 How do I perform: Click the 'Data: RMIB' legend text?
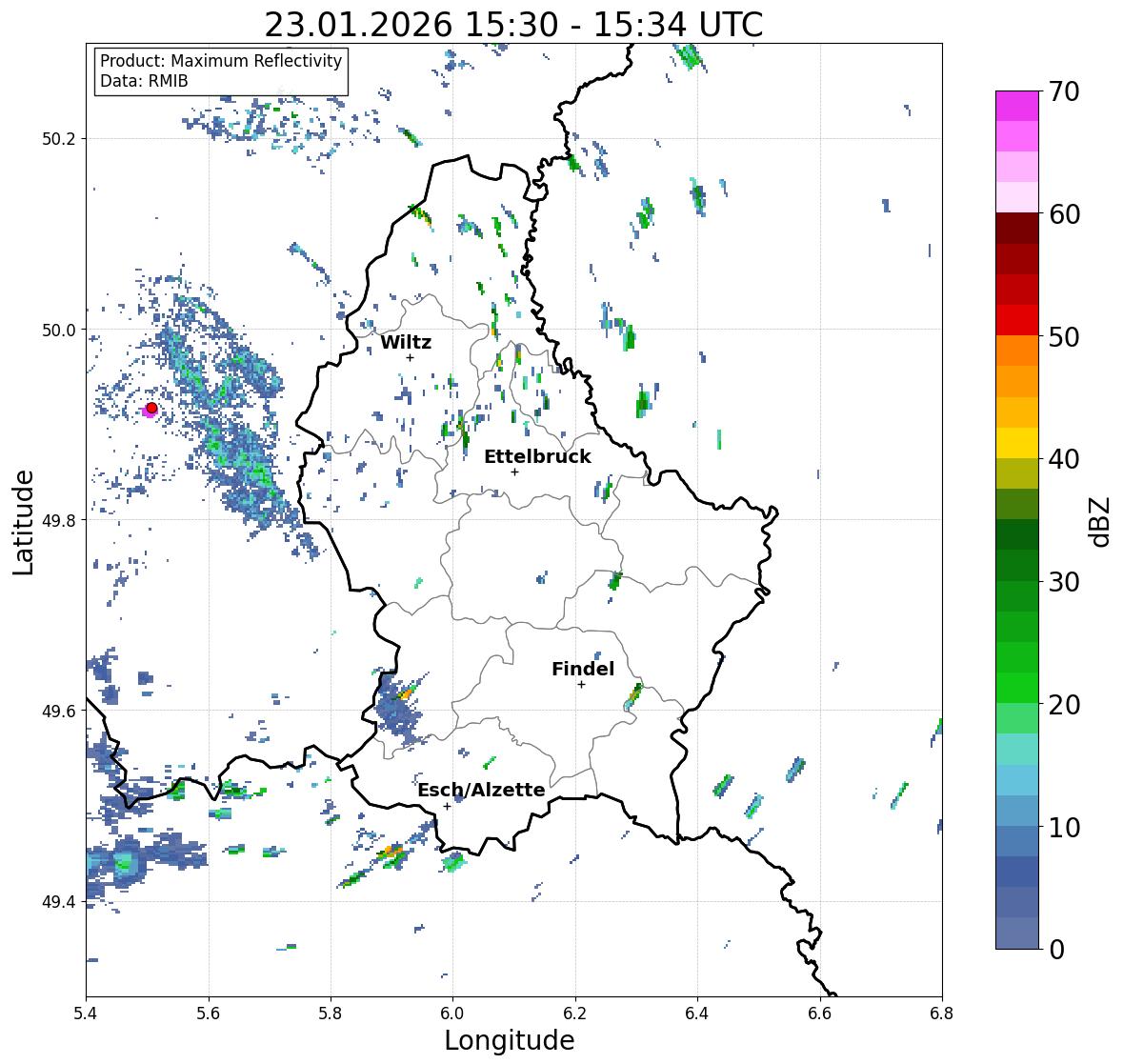(x=144, y=81)
